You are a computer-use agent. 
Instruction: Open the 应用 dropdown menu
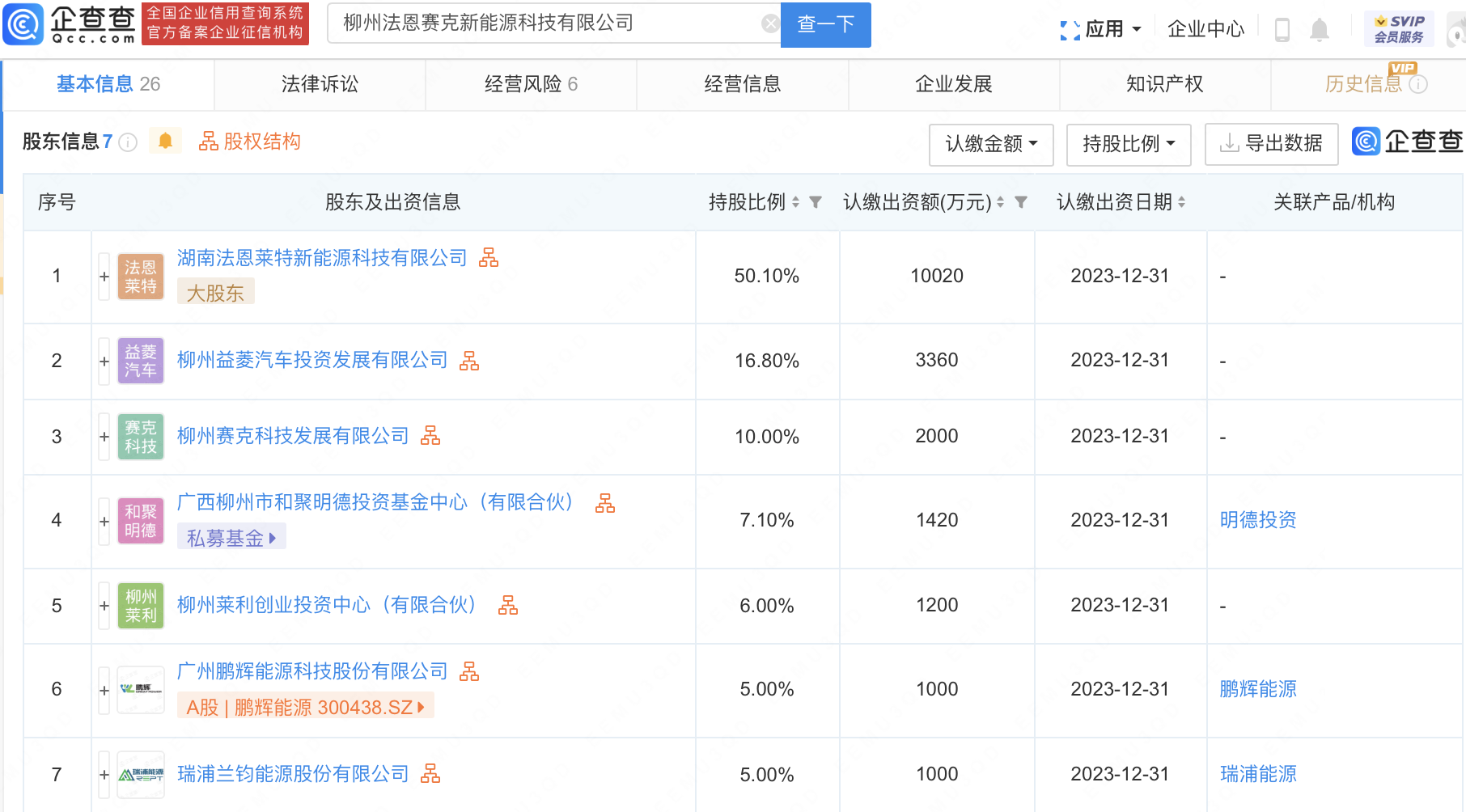click(1102, 30)
